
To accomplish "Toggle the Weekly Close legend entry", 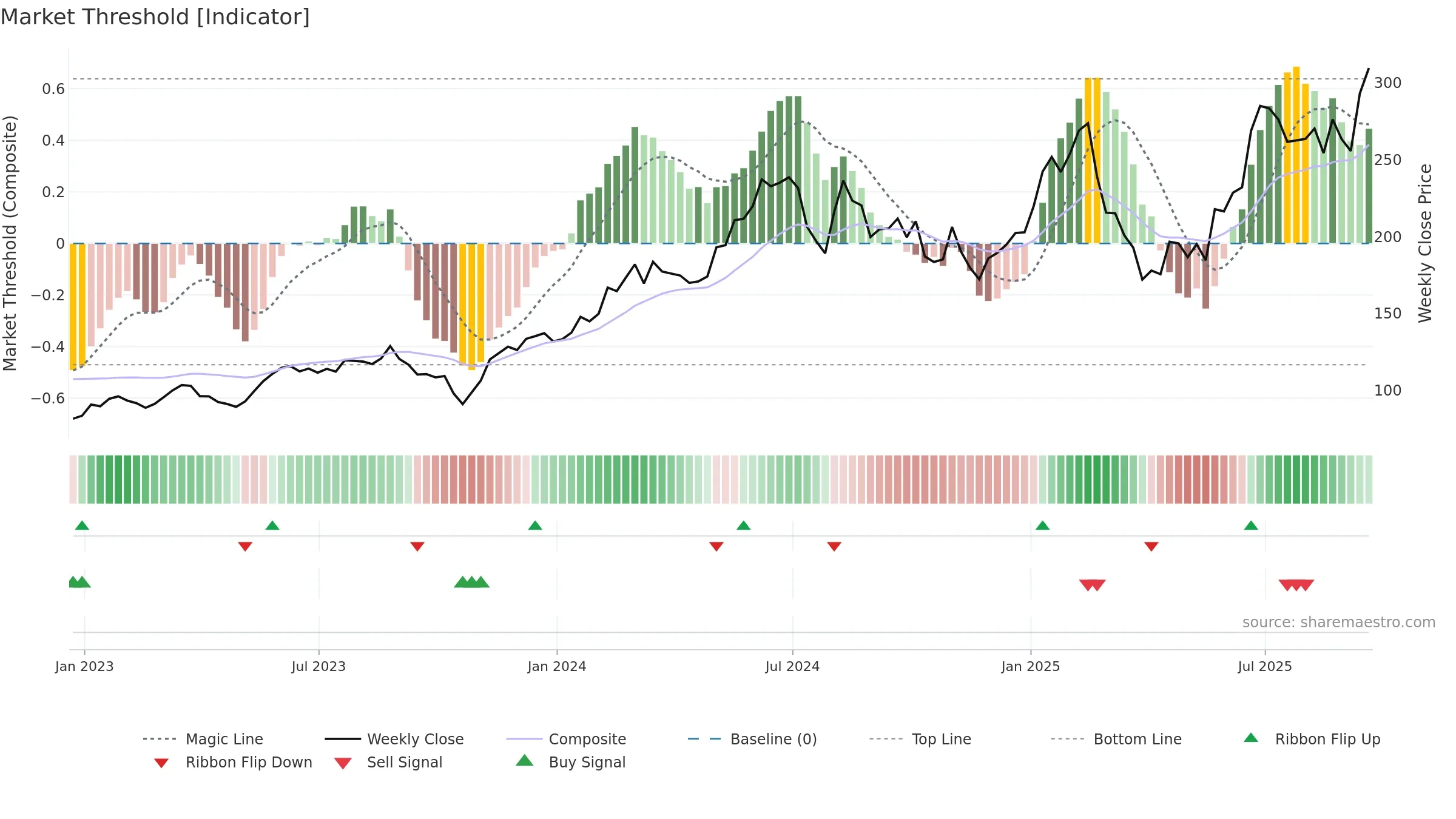I will [394, 739].
